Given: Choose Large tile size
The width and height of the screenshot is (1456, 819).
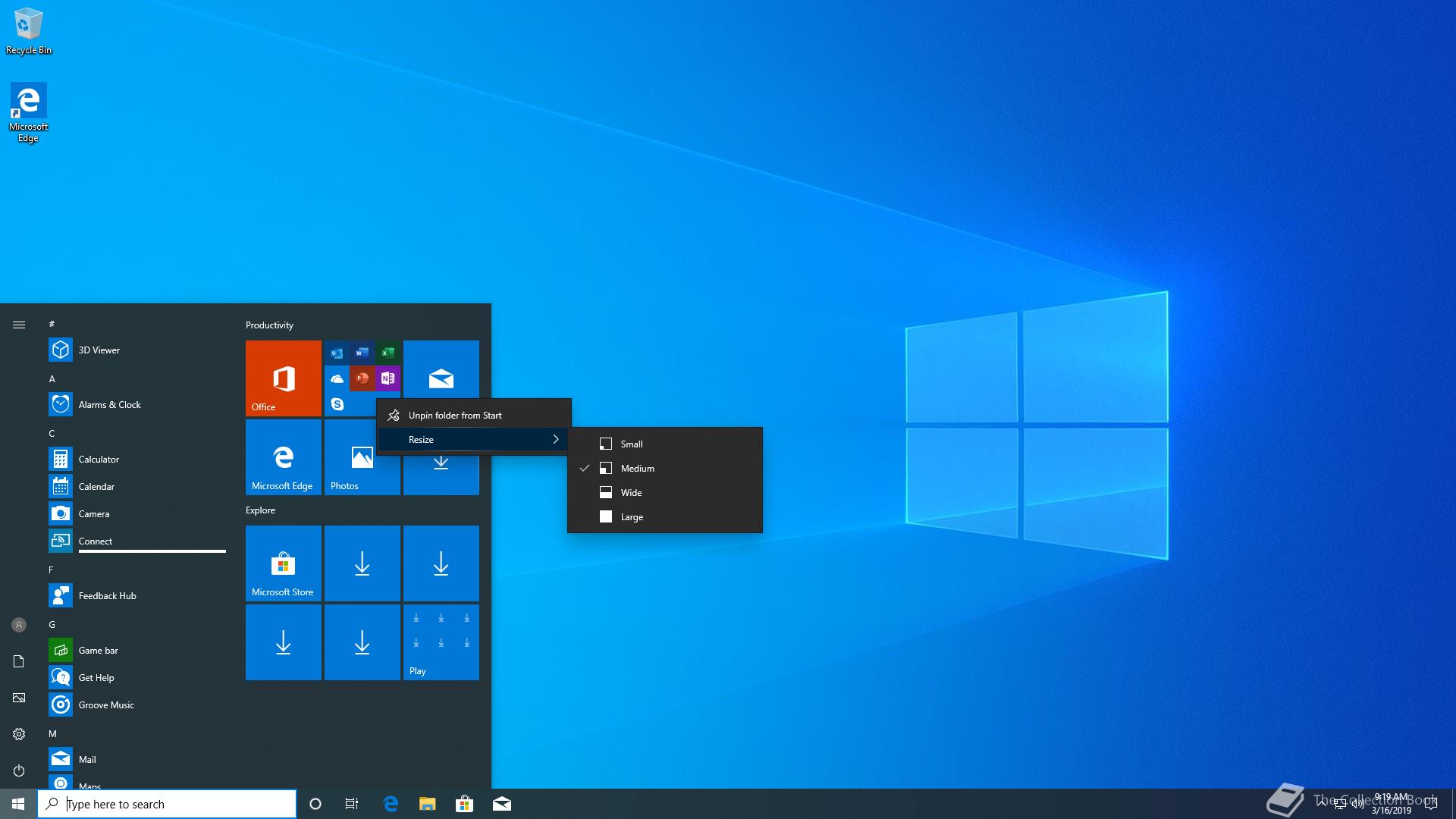Looking at the screenshot, I should [x=665, y=516].
